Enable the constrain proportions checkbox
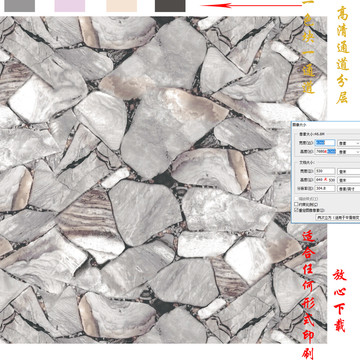The image size is (360, 360). 296,204
